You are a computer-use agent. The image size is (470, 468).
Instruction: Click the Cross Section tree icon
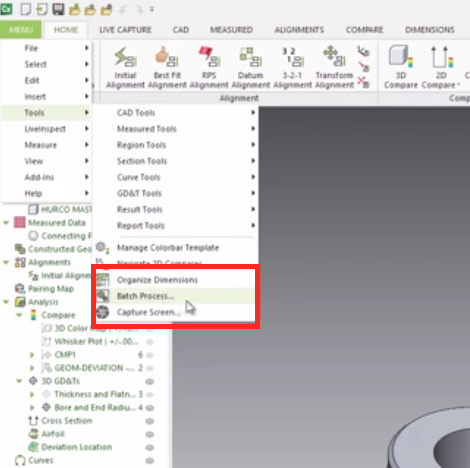(x=33, y=421)
